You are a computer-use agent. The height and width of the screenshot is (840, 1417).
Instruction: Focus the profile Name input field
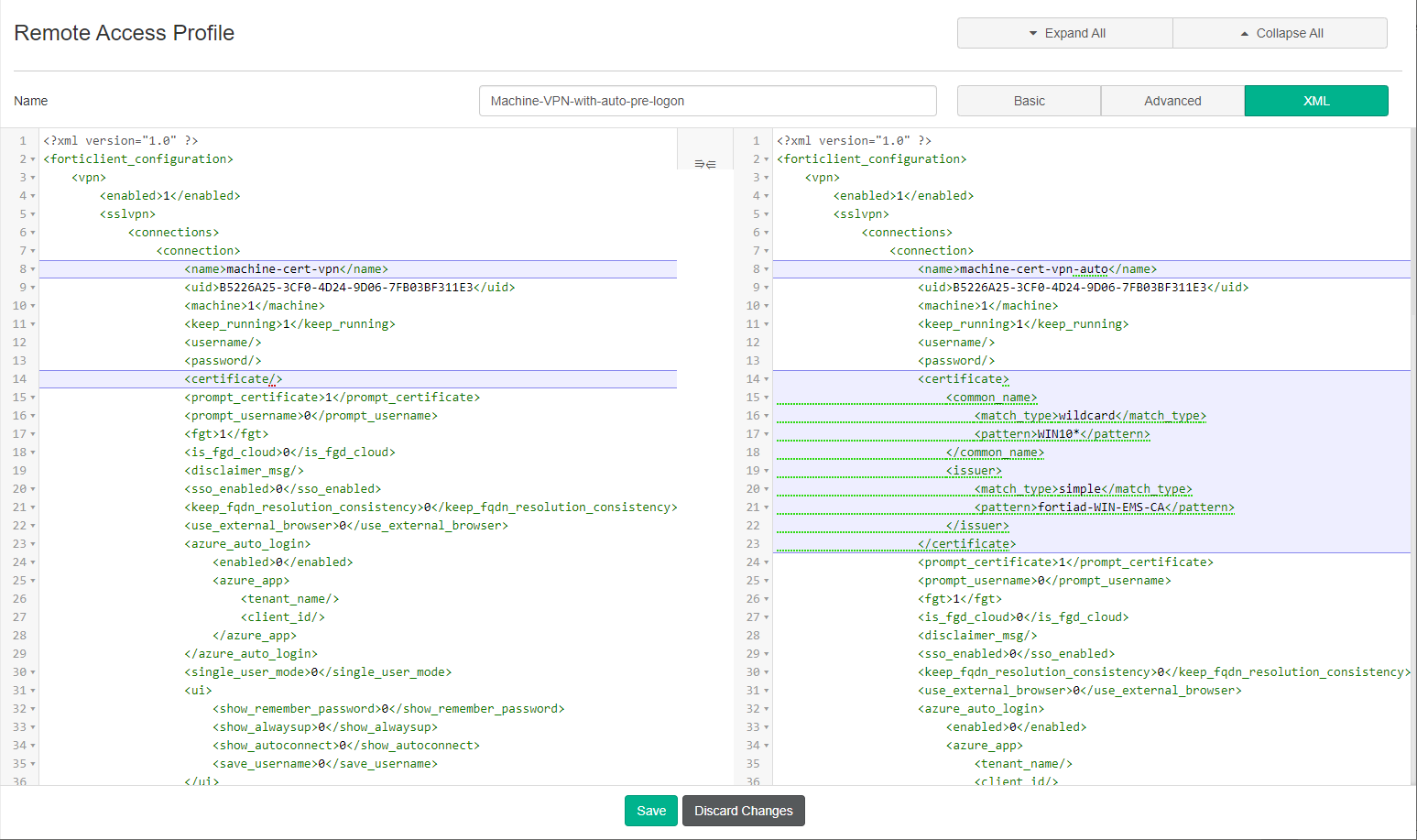tap(707, 101)
